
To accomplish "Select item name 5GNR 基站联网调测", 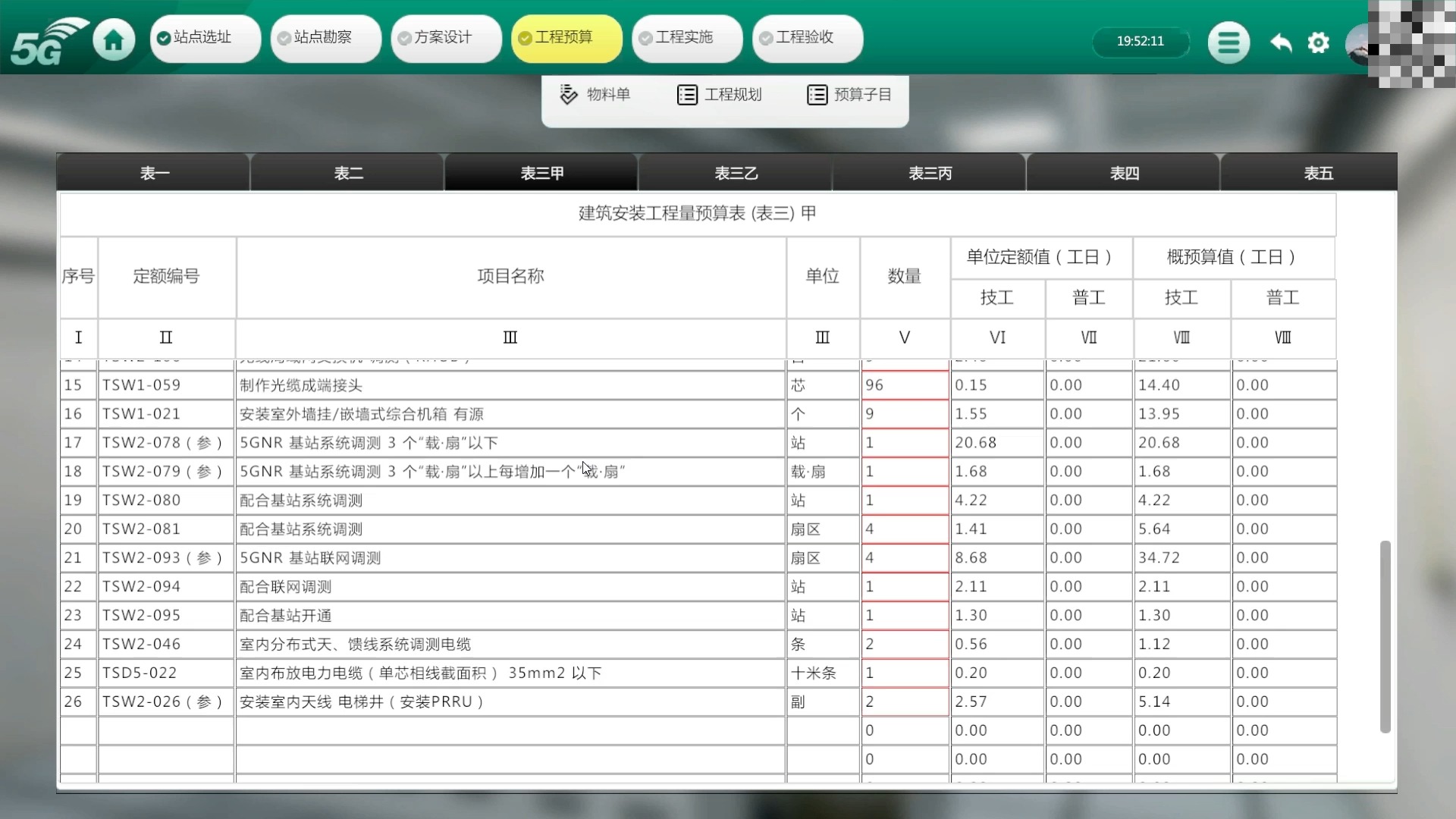I will 310,558.
